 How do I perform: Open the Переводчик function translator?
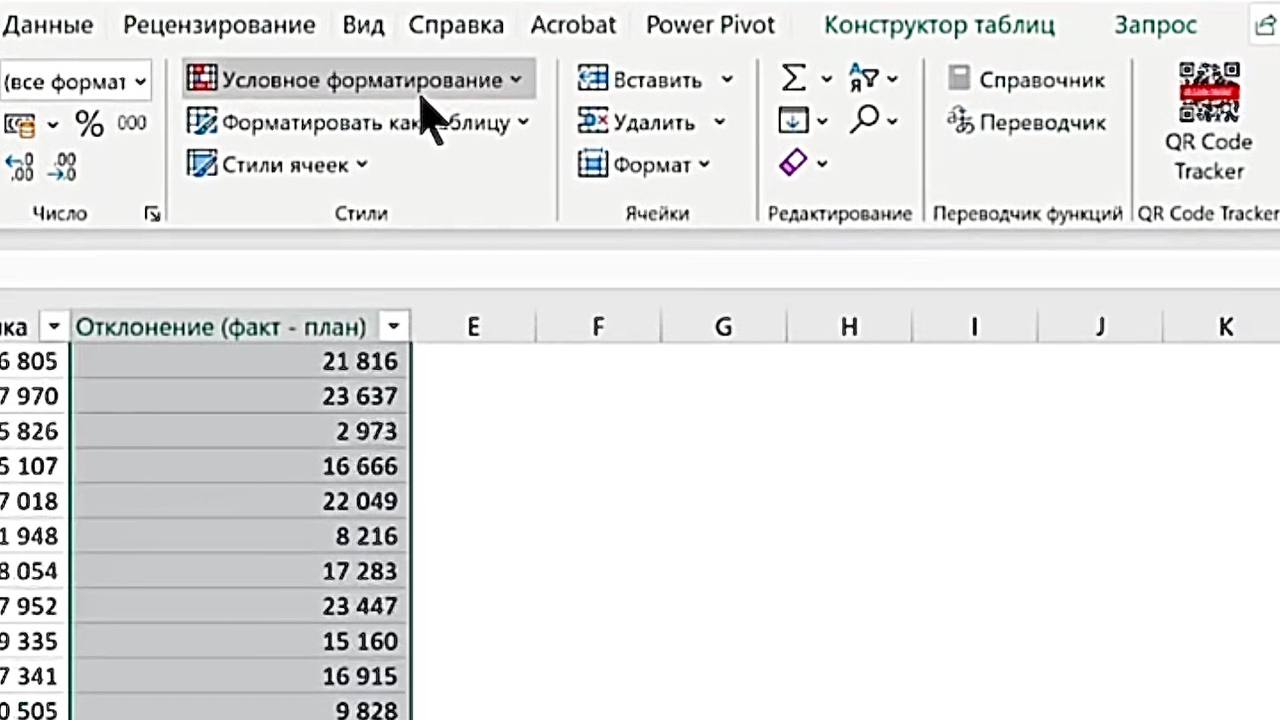tap(1026, 123)
